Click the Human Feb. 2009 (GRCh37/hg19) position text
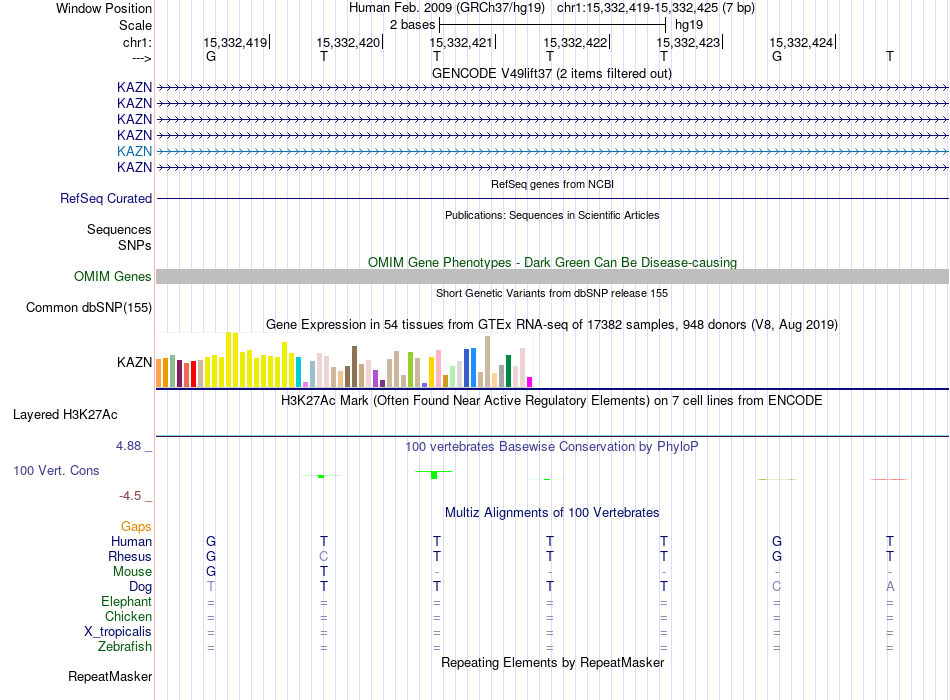This screenshot has height=700, width=950. click(447, 8)
